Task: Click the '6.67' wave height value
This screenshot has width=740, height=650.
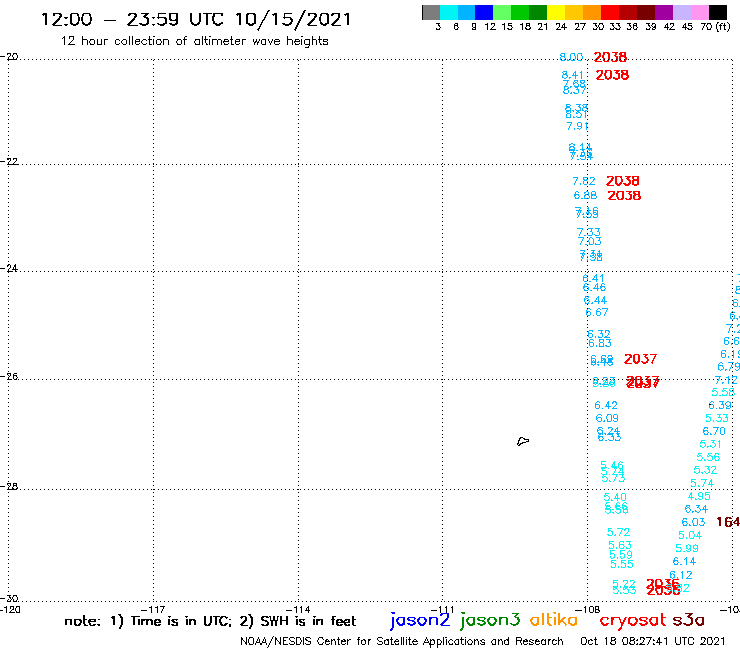Action: (597, 312)
